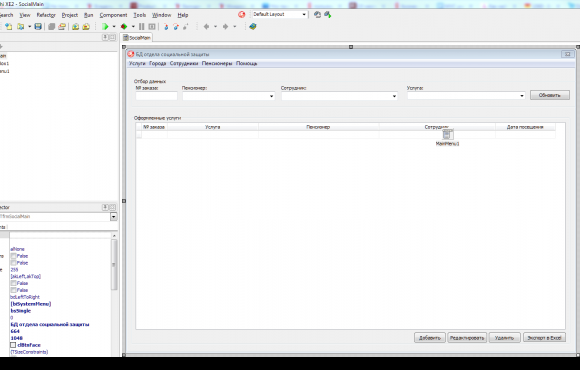Click the Пенсионер grid column header
Screen dimensions: 580x370
click(x=318, y=127)
